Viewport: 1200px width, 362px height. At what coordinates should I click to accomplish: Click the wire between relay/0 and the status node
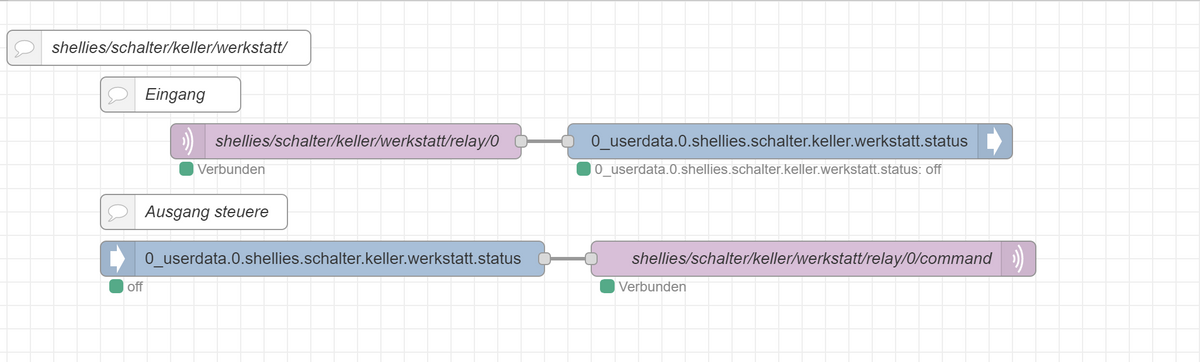click(x=544, y=142)
